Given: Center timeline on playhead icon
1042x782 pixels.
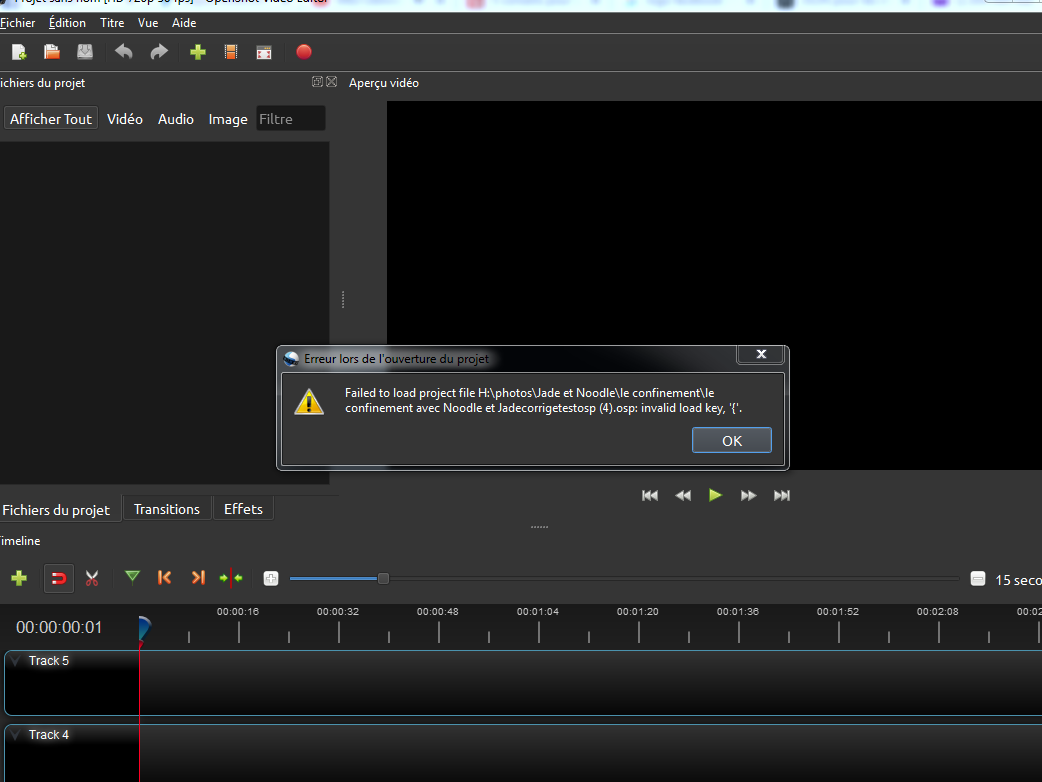Looking at the screenshot, I should pos(231,578).
